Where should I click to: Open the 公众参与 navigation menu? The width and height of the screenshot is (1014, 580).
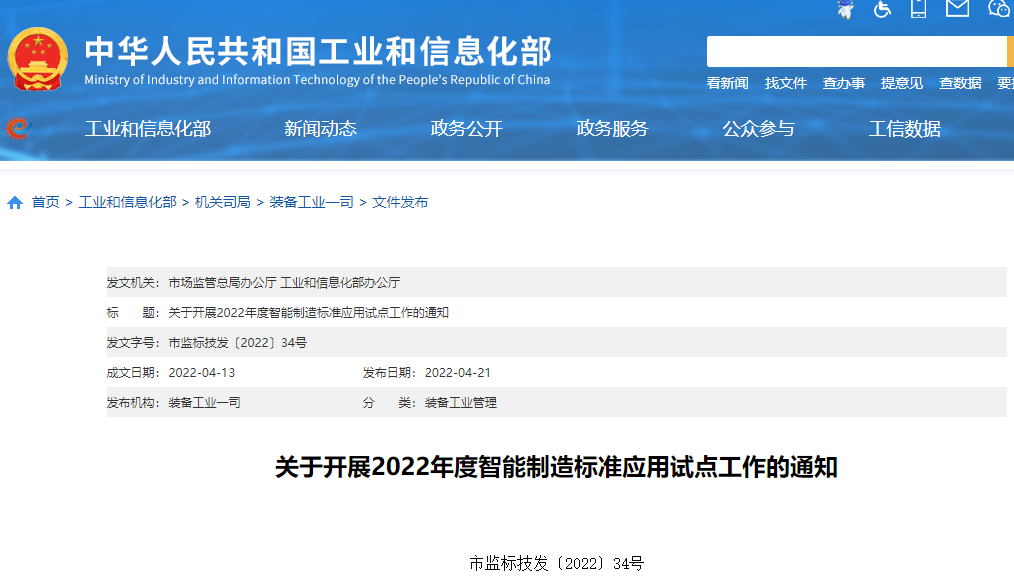click(757, 129)
